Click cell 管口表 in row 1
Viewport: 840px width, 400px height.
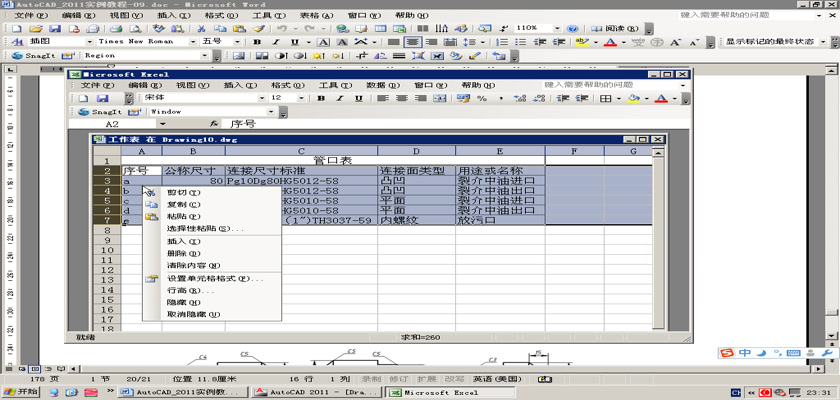tap(333, 161)
